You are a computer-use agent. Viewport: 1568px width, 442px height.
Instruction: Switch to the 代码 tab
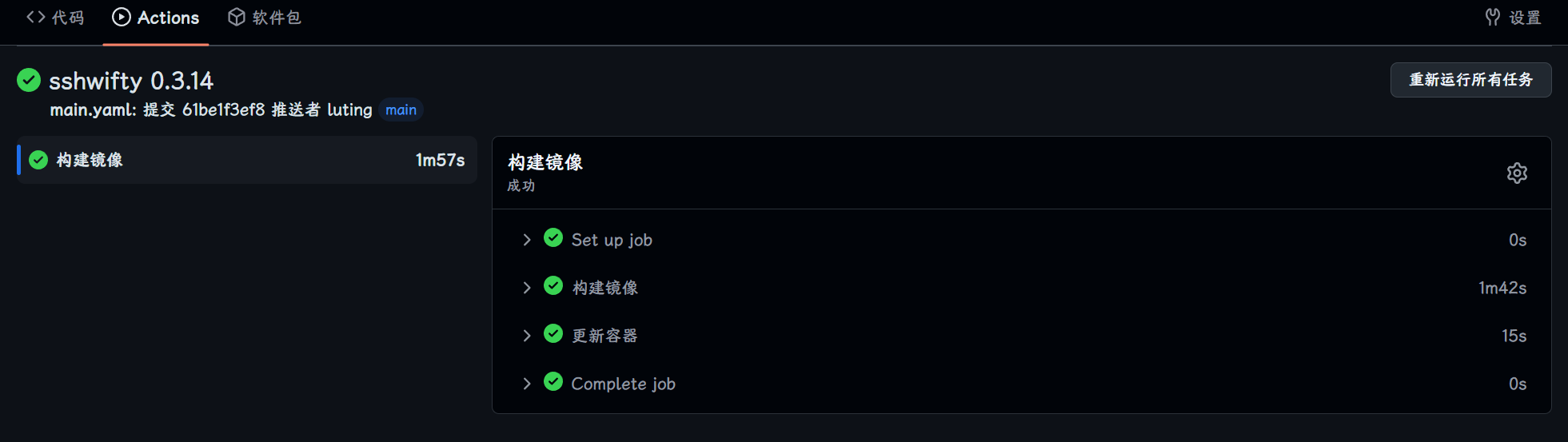(x=67, y=18)
